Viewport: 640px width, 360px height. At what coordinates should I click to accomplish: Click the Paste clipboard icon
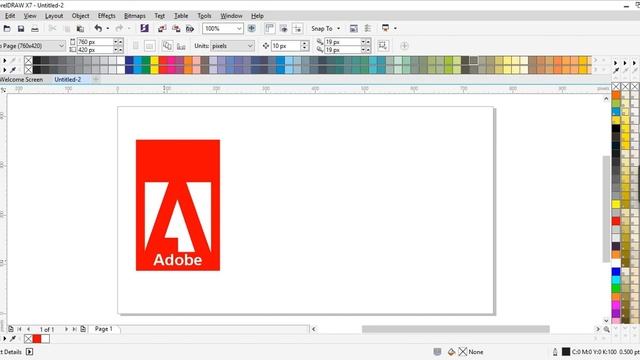point(80,29)
